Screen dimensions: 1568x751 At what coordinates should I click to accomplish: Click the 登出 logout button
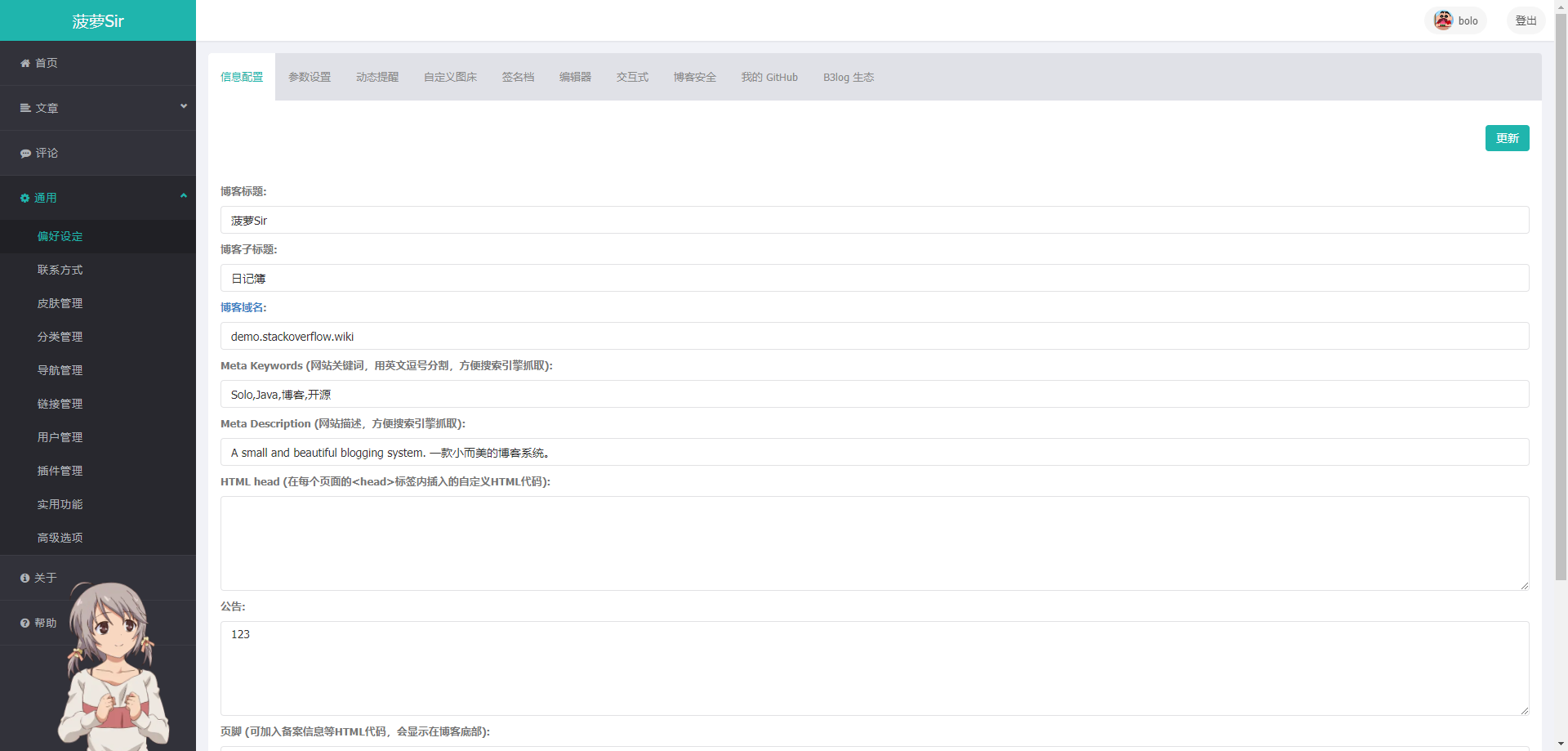pyautogui.click(x=1526, y=20)
